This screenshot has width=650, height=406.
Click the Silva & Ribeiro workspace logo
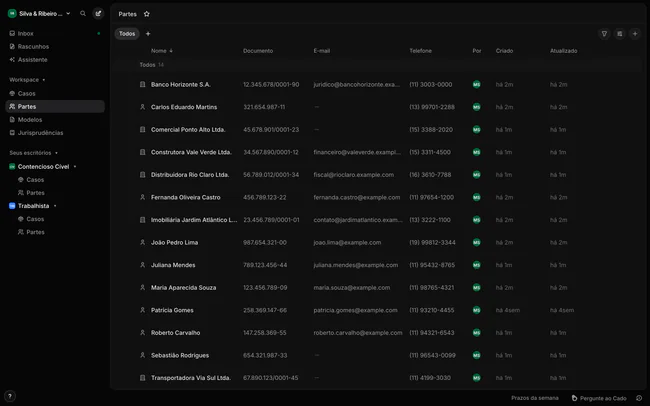point(12,14)
